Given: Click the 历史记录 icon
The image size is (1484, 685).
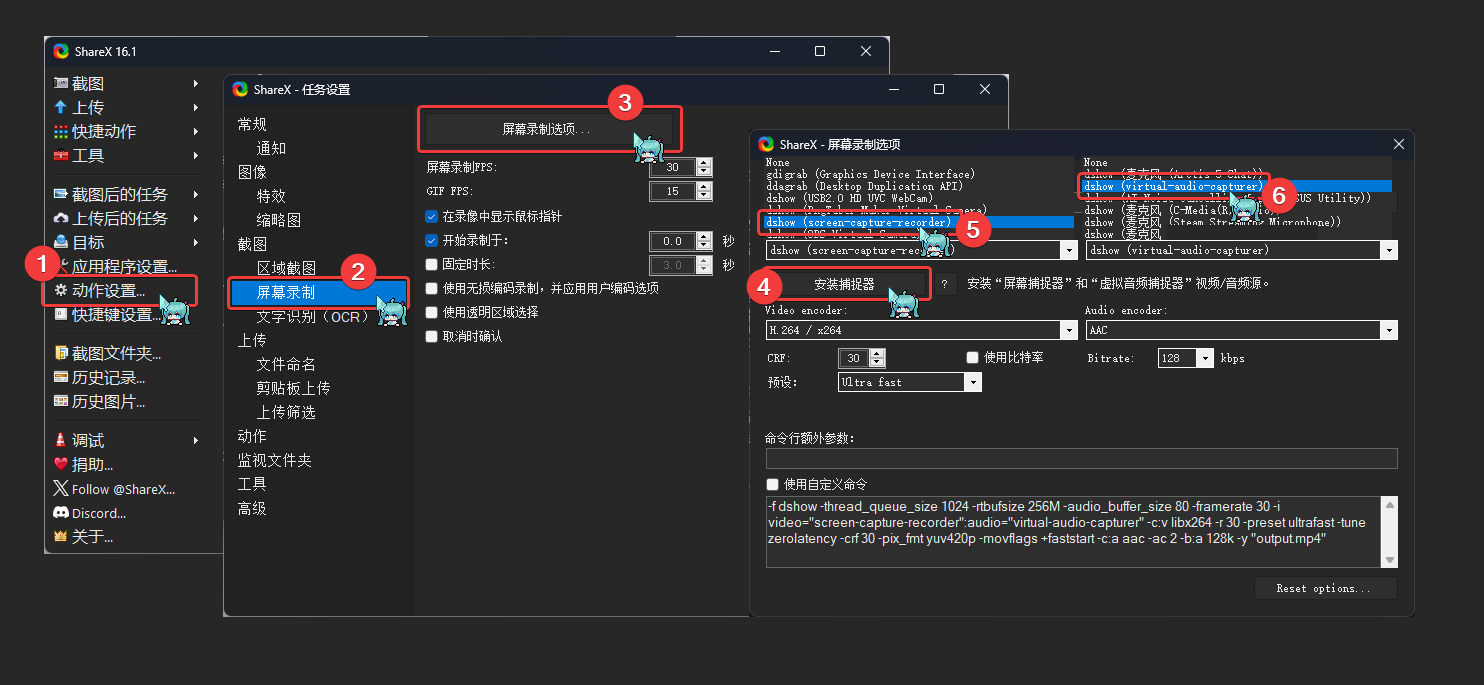Looking at the screenshot, I should [61, 377].
